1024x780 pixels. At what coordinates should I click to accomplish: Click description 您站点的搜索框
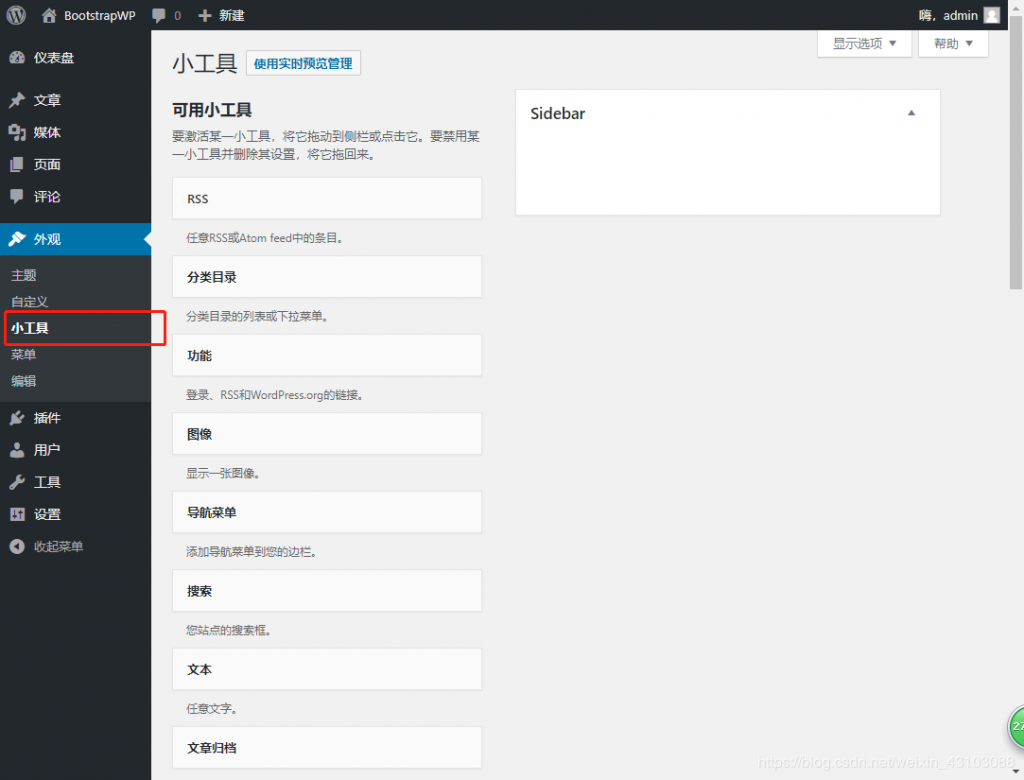(228, 630)
